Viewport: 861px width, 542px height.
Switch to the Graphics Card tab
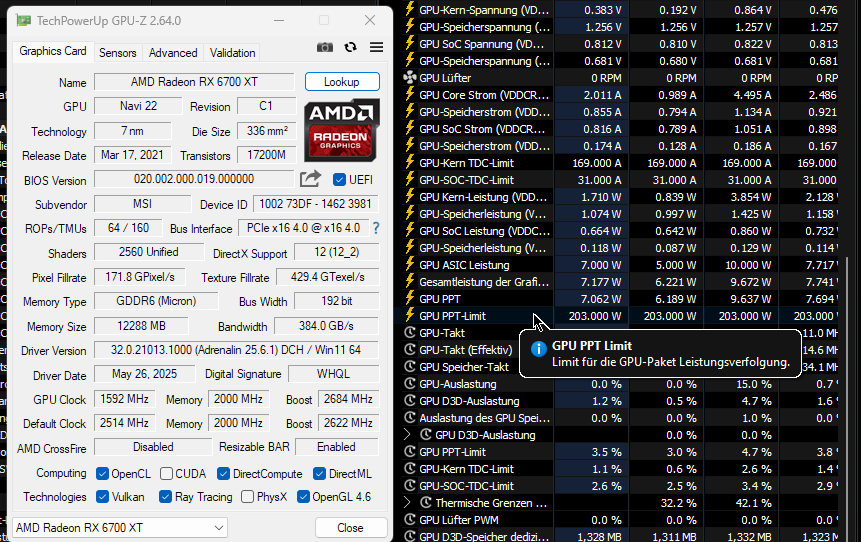click(x=53, y=51)
